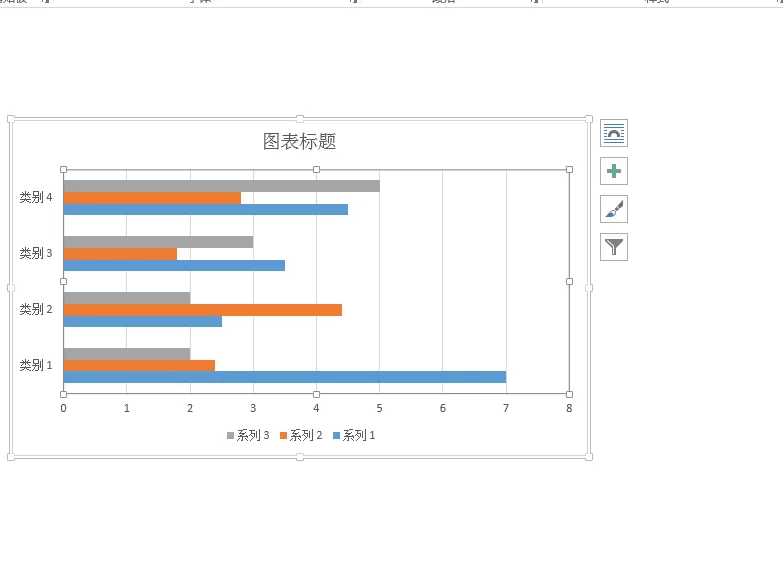Click the blue legend marker for 系列 1
This screenshot has width=783, height=563.
pyautogui.click(x=336, y=436)
